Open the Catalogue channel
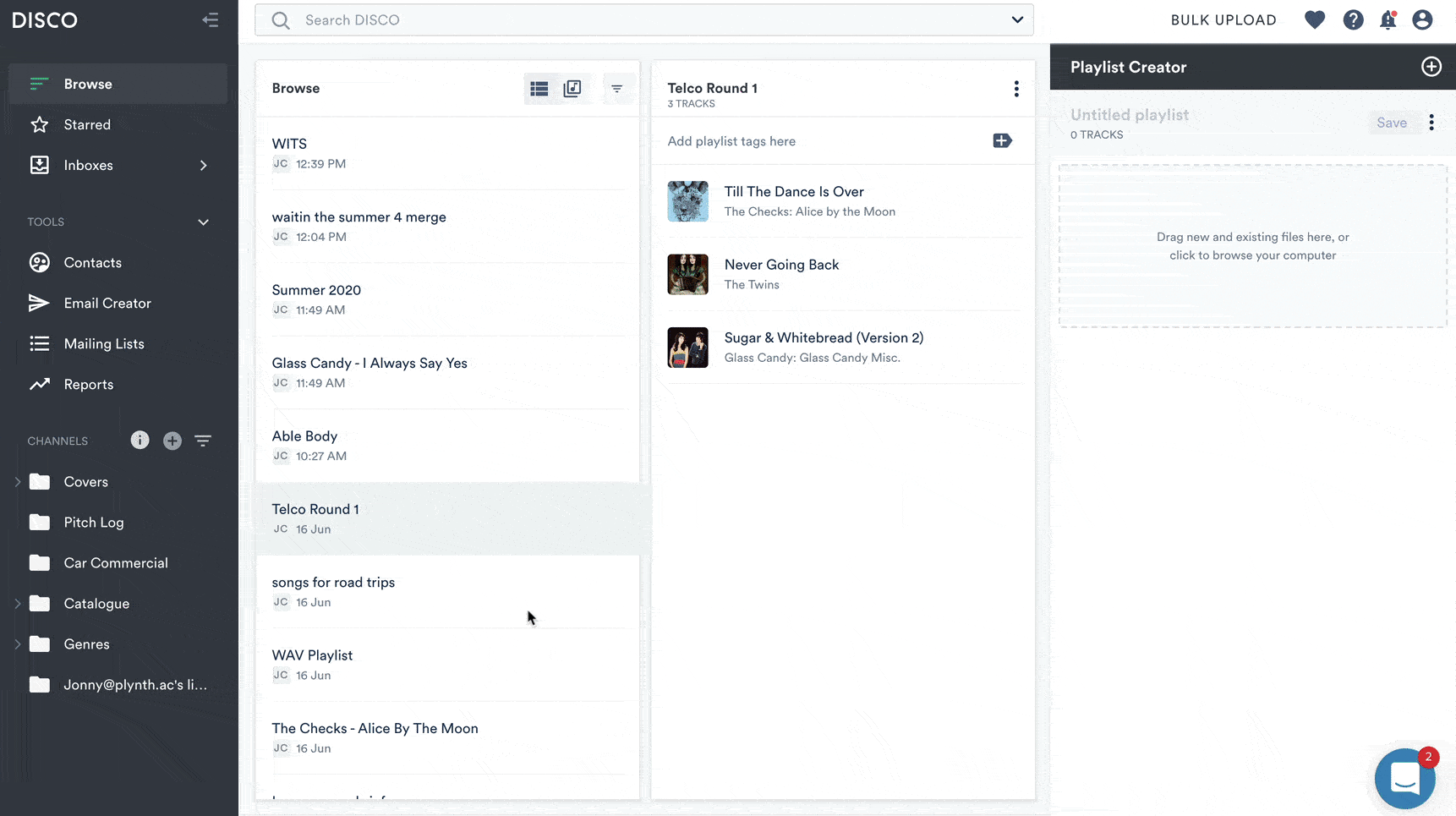This screenshot has height=816, width=1456. pyautogui.click(x=96, y=603)
